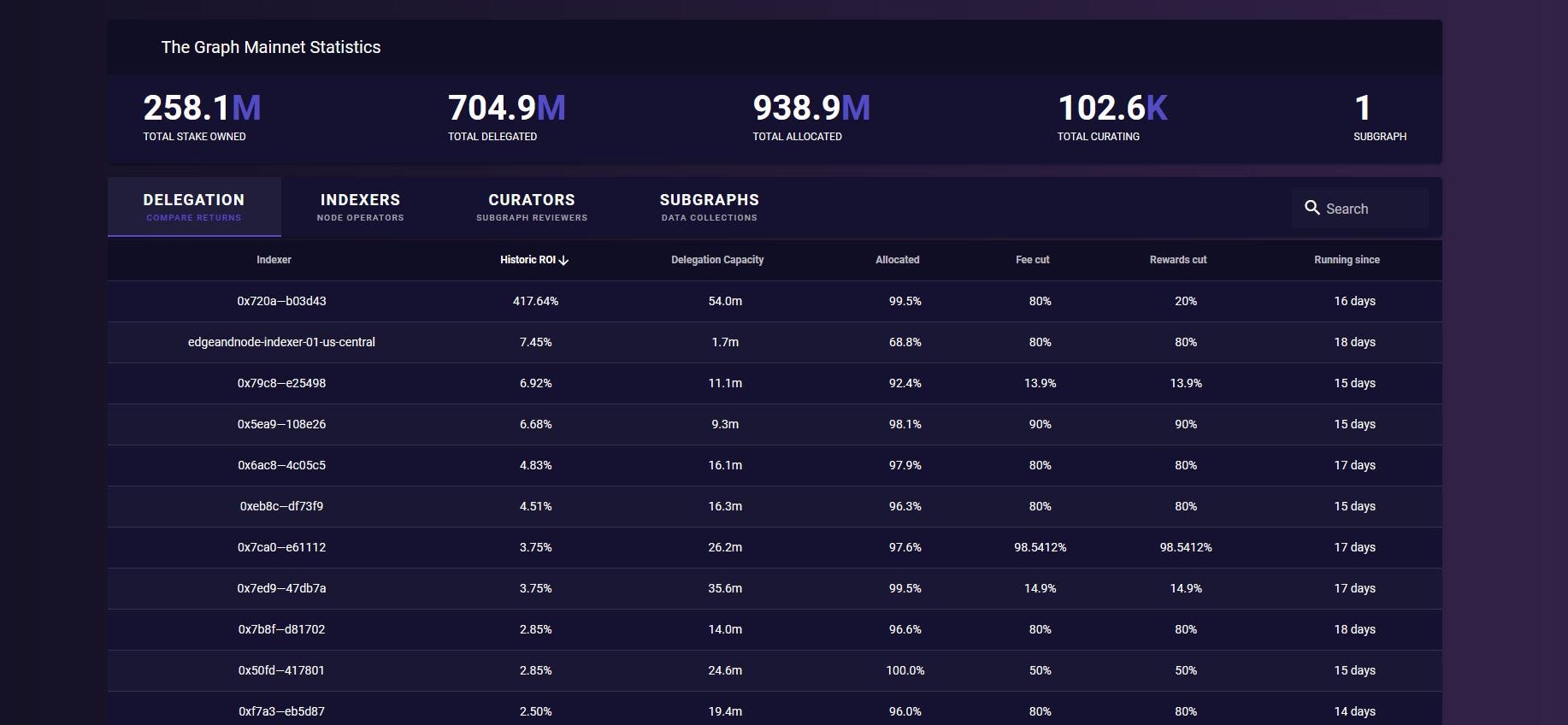Click The Graph Mainnet Statistics title
The width and height of the screenshot is (1568, 725).
271,47
